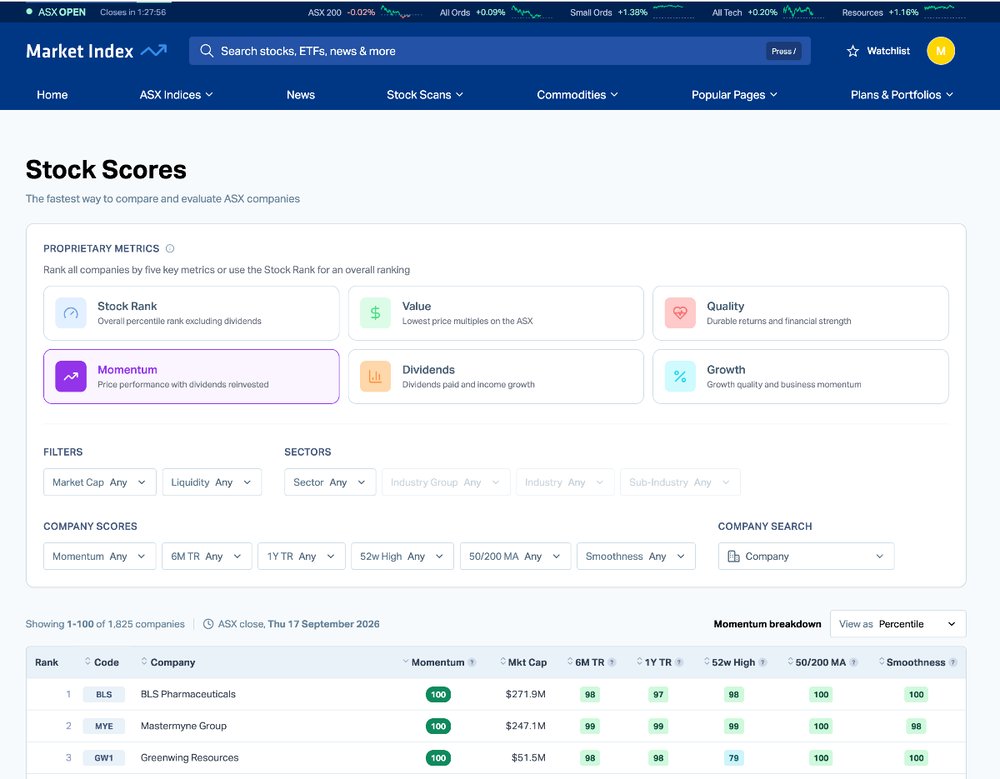The width and height of the screenshot is (1000, 779).
Task: Click the 79 score in Greenwing row
Action: [734, 758]
